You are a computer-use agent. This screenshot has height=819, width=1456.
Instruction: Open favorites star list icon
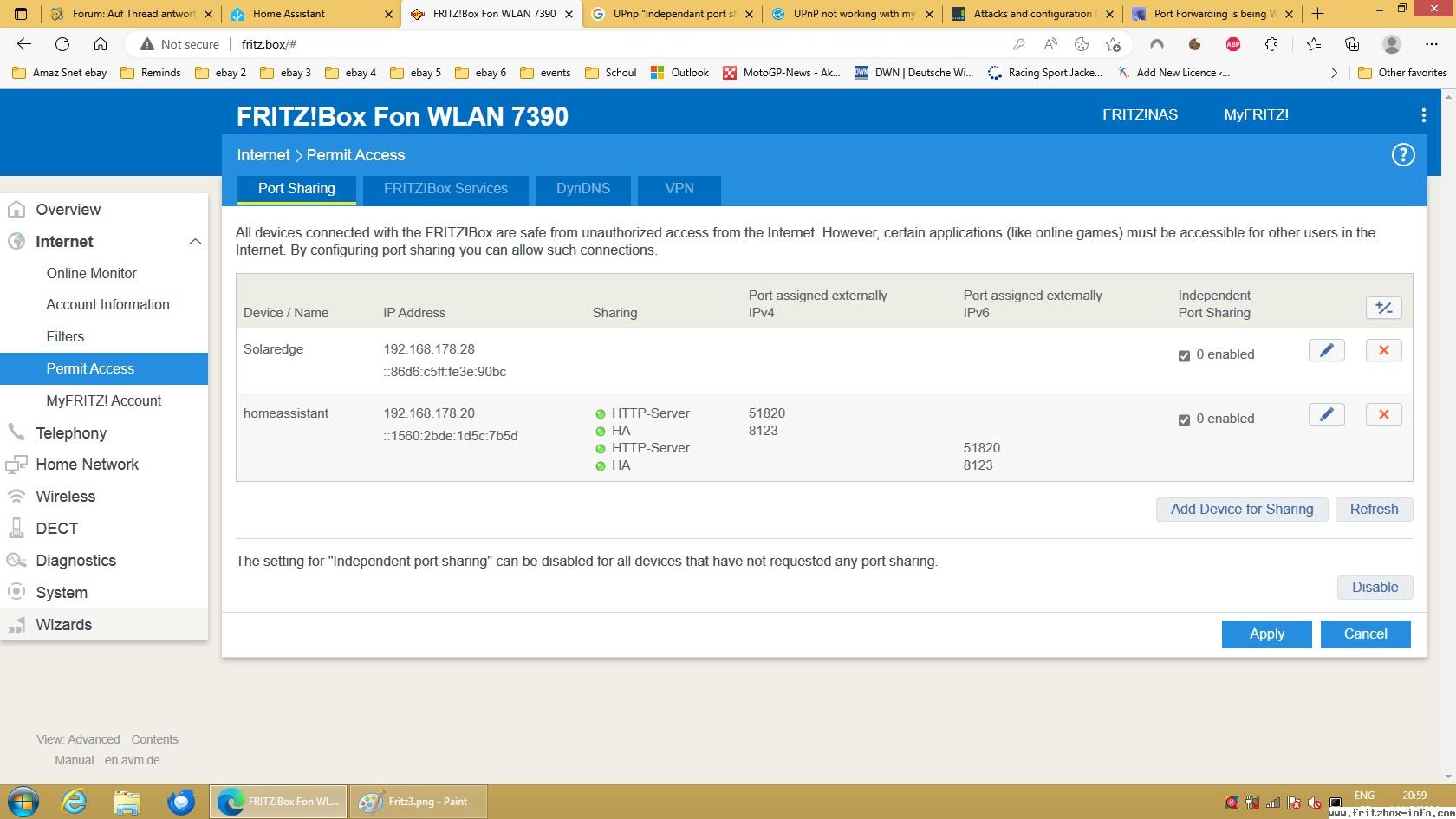coord(1314,44)
